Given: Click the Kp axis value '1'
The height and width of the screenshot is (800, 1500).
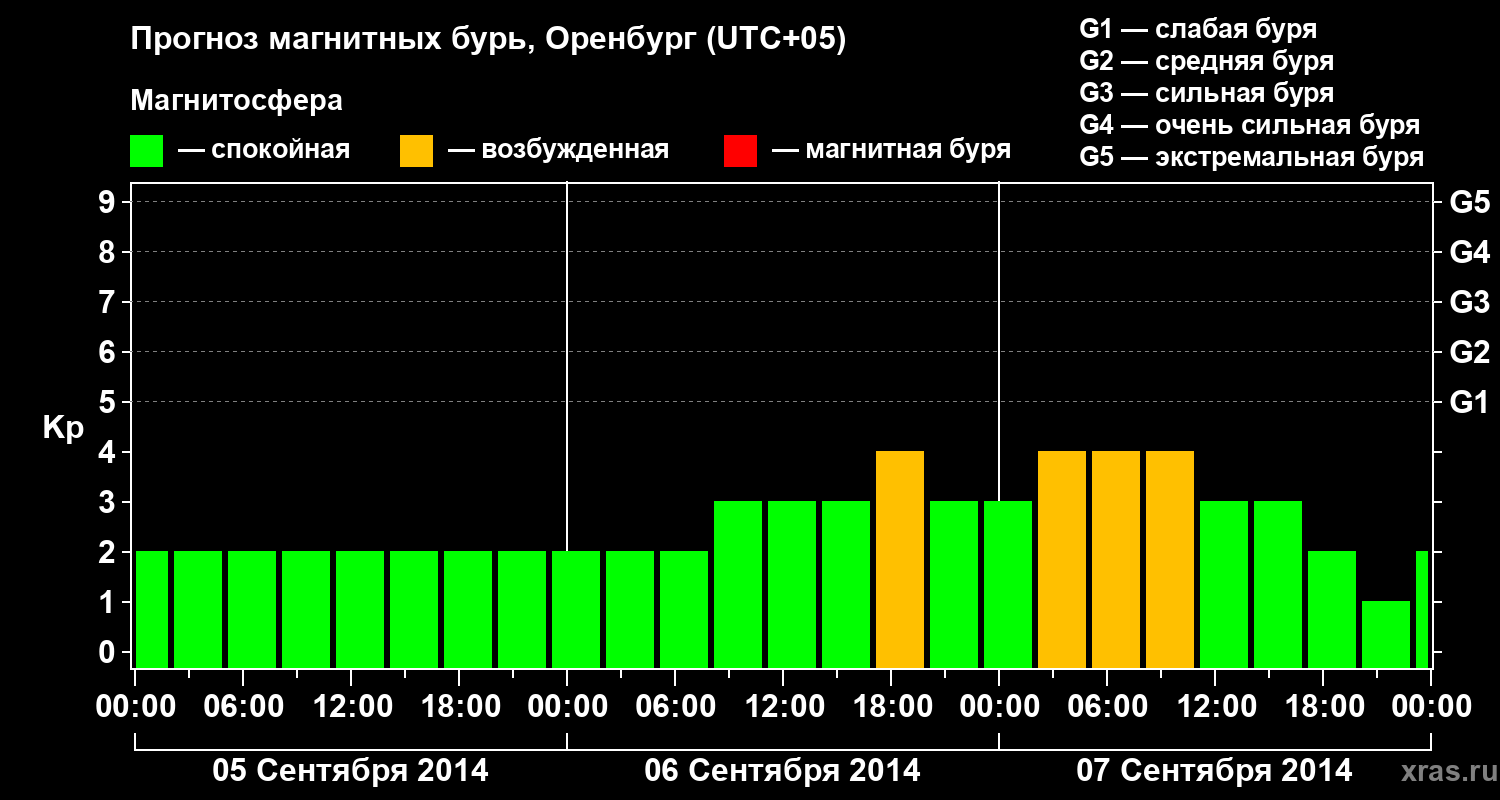Looking at the screenshot, I should pos(109,602).
